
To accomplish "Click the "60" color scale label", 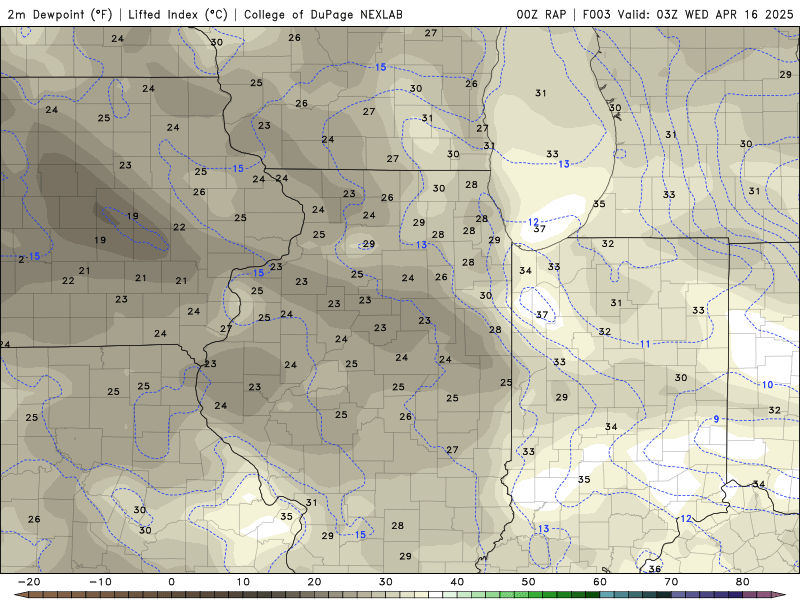I will (600, 582).
